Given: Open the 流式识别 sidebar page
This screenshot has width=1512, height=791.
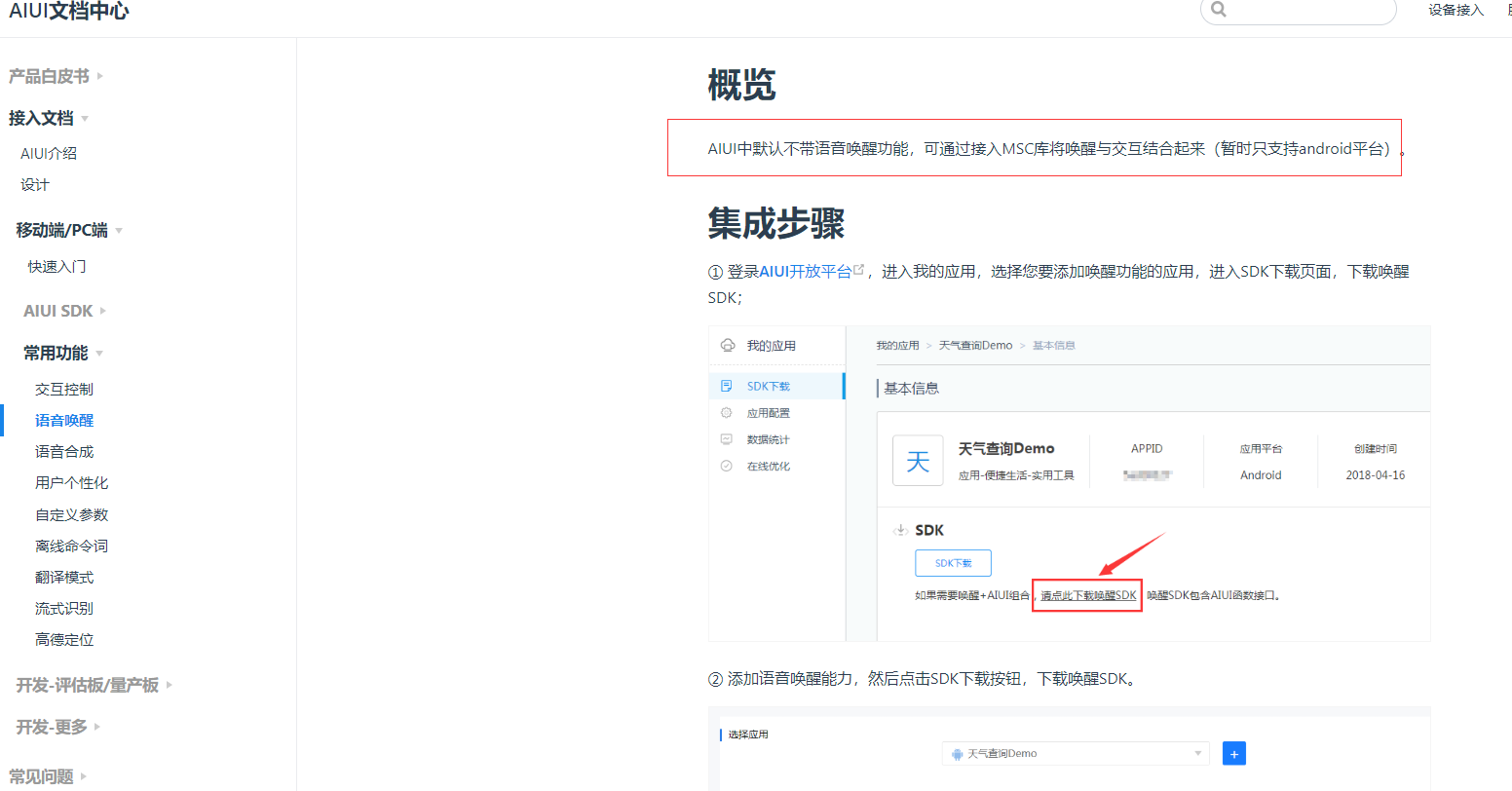Looking at the screenshot, I should coord(64,608).
